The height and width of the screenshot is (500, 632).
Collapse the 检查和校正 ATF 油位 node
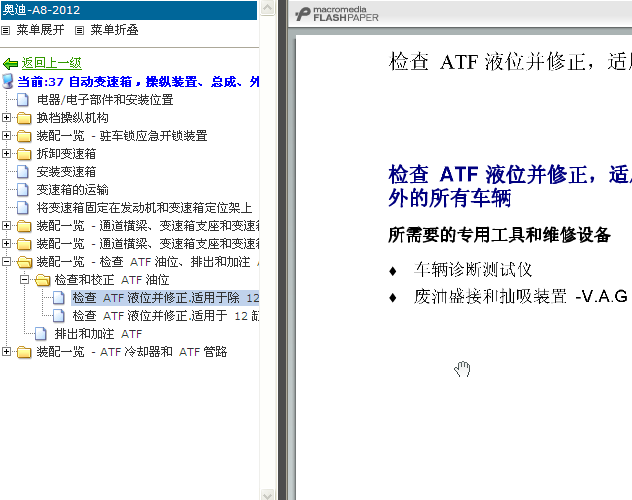[24, 279]
